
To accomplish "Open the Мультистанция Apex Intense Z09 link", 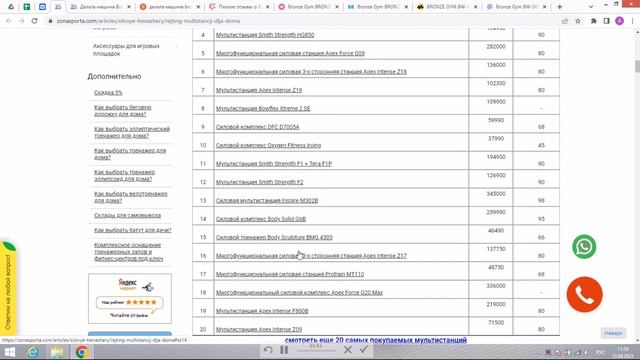I will click(x=259, y=329).
